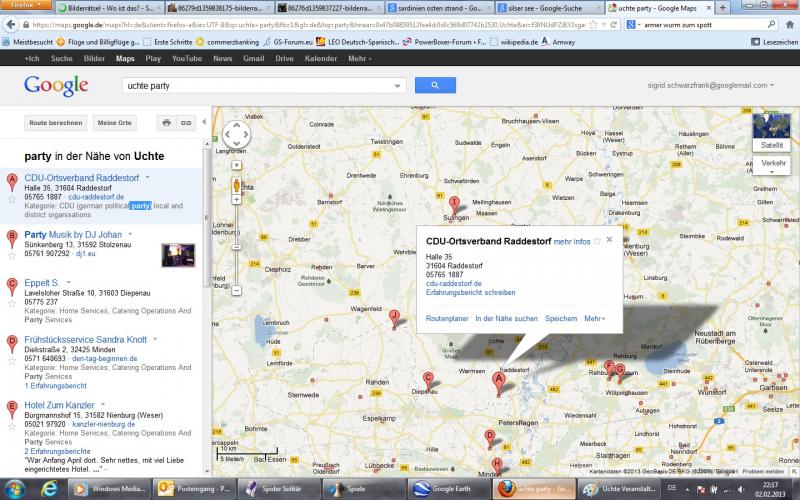Viewport: 800px width, 500px height.
Task: Click the blue search magnifier button
Action: pos(435,85)
